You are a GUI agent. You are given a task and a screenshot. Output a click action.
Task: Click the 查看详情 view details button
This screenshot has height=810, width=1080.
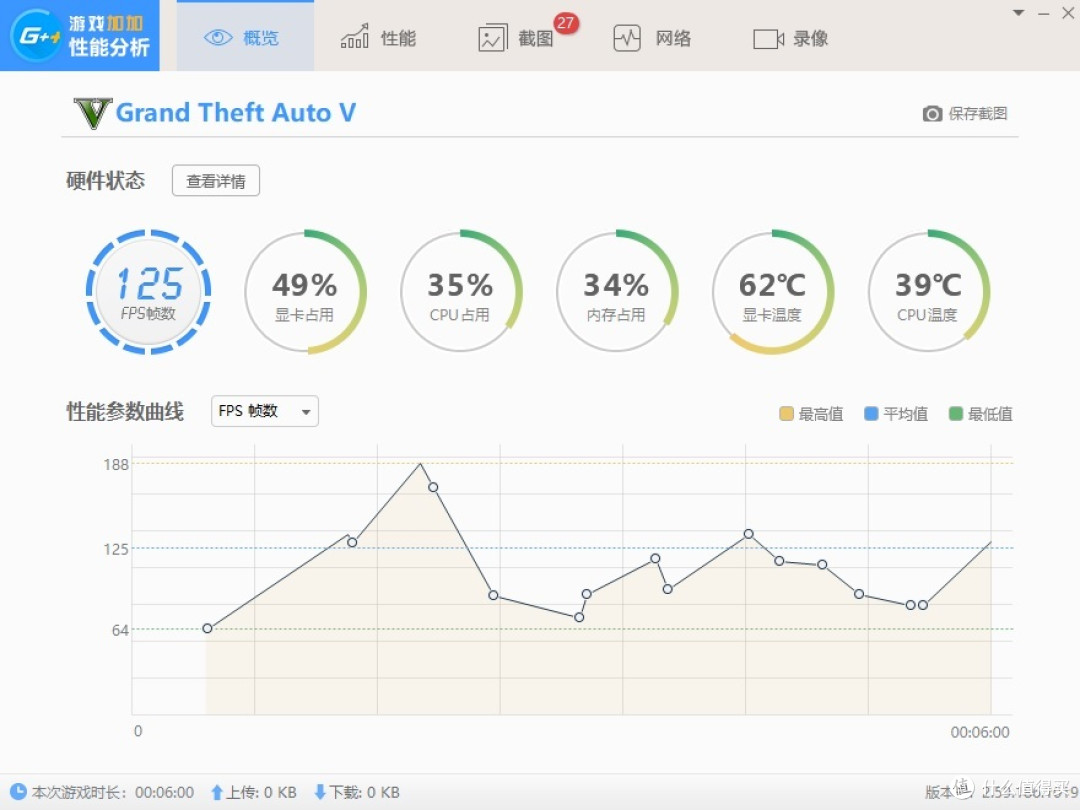216,180
